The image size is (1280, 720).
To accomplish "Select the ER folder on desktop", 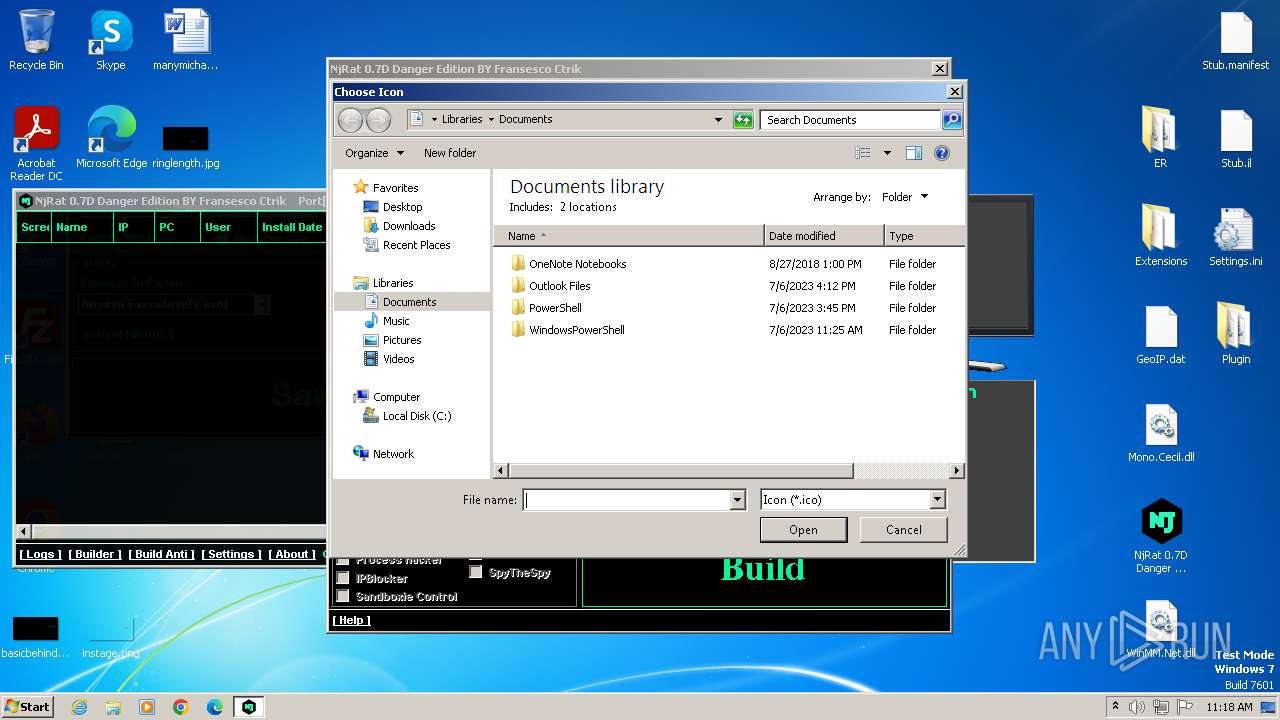I will click(1160, 138).
